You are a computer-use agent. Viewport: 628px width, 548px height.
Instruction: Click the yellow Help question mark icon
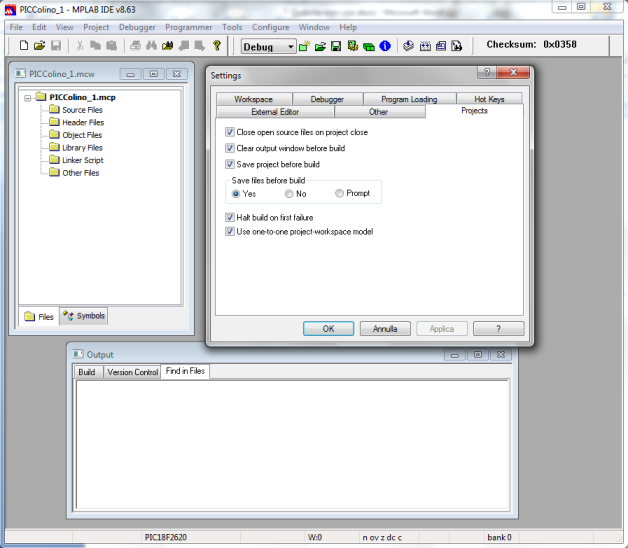pos(217,46)
